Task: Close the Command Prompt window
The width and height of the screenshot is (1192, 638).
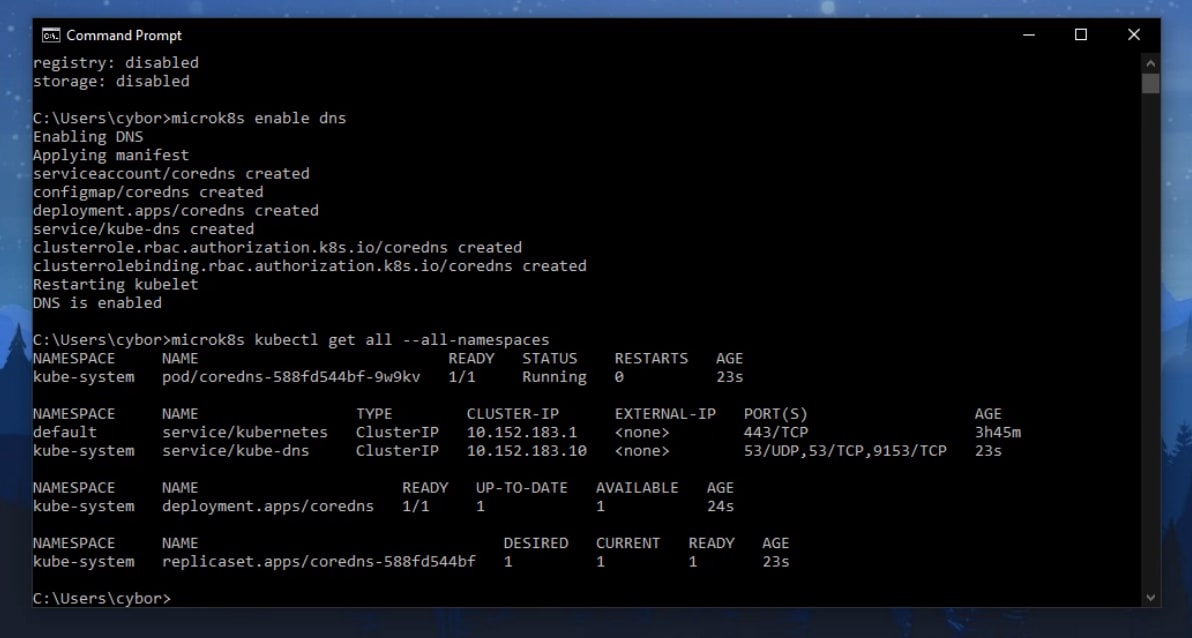Action: pyautogui.click(x=1133, y=35)
